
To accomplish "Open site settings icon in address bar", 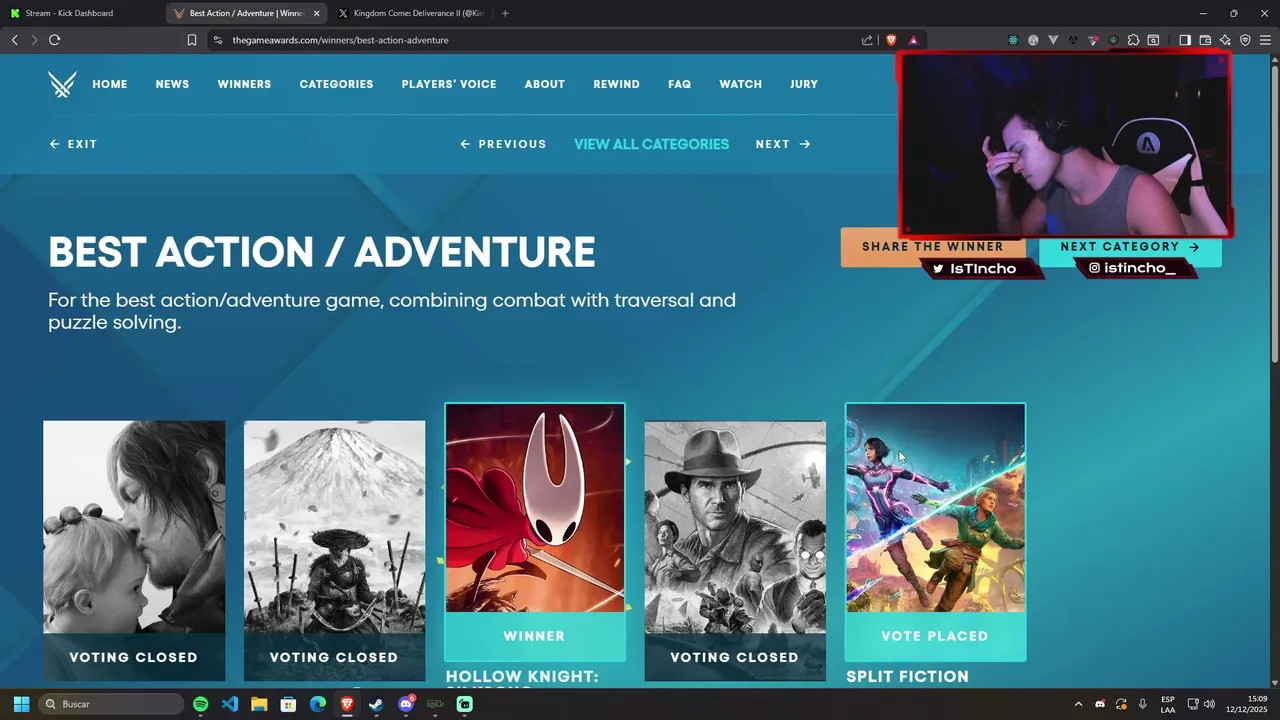I will point(217,40).
